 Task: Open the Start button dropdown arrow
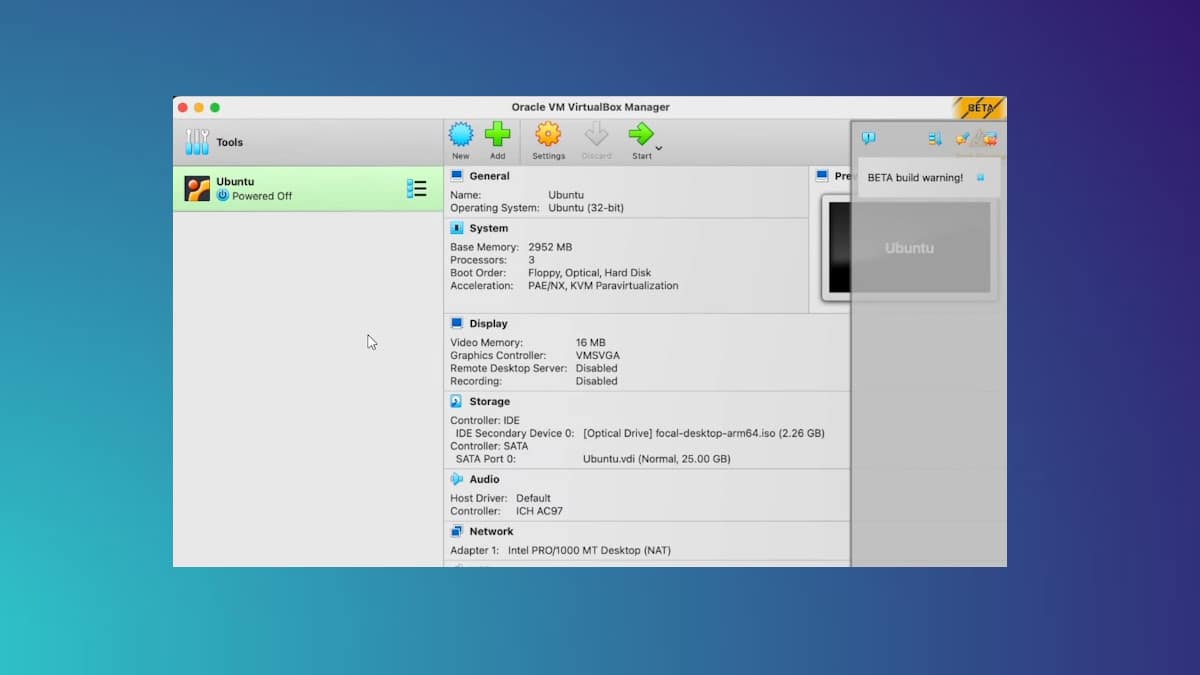[659, 148]
